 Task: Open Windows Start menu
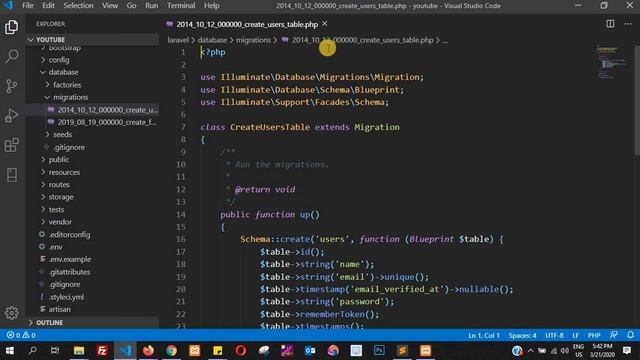(9, 350)
